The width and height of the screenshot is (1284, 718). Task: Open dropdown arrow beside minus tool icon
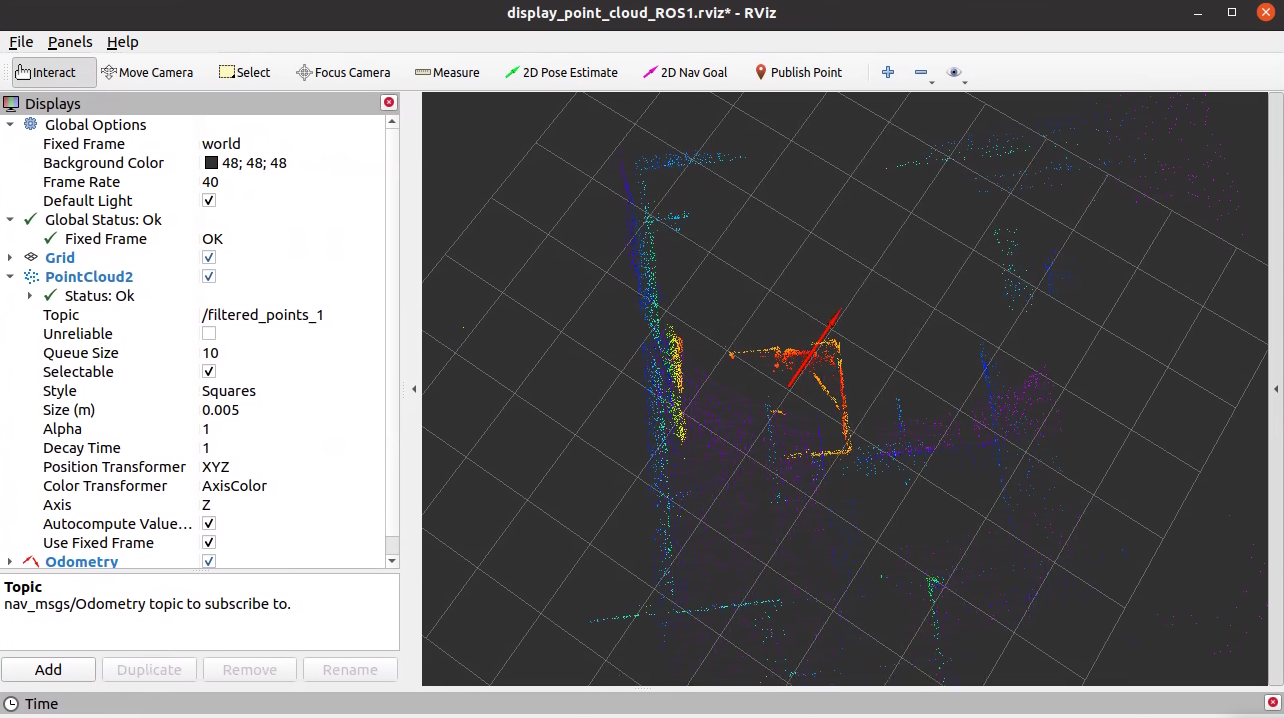[x=932, y=82]
